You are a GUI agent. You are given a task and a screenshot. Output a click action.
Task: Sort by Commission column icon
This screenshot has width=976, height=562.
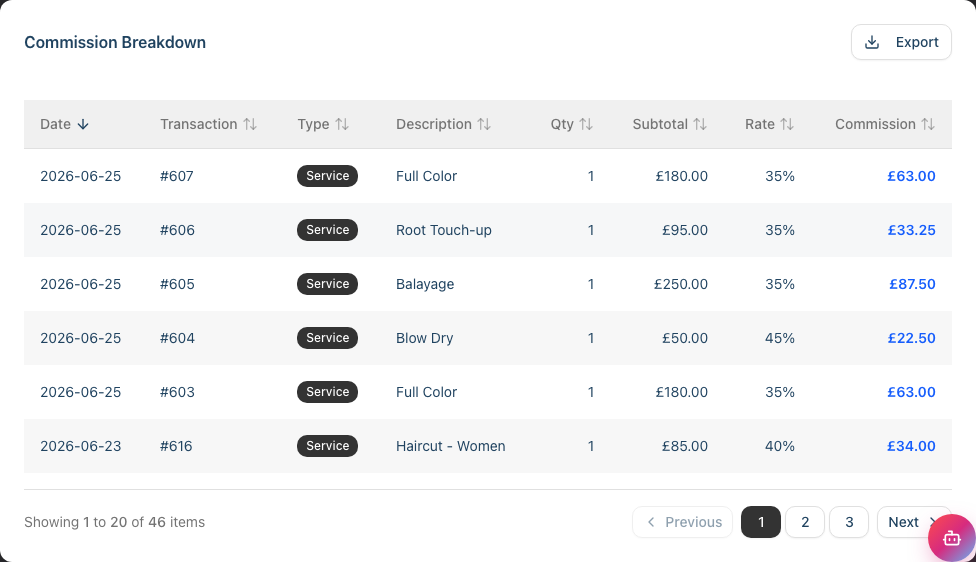pos(927,124)
